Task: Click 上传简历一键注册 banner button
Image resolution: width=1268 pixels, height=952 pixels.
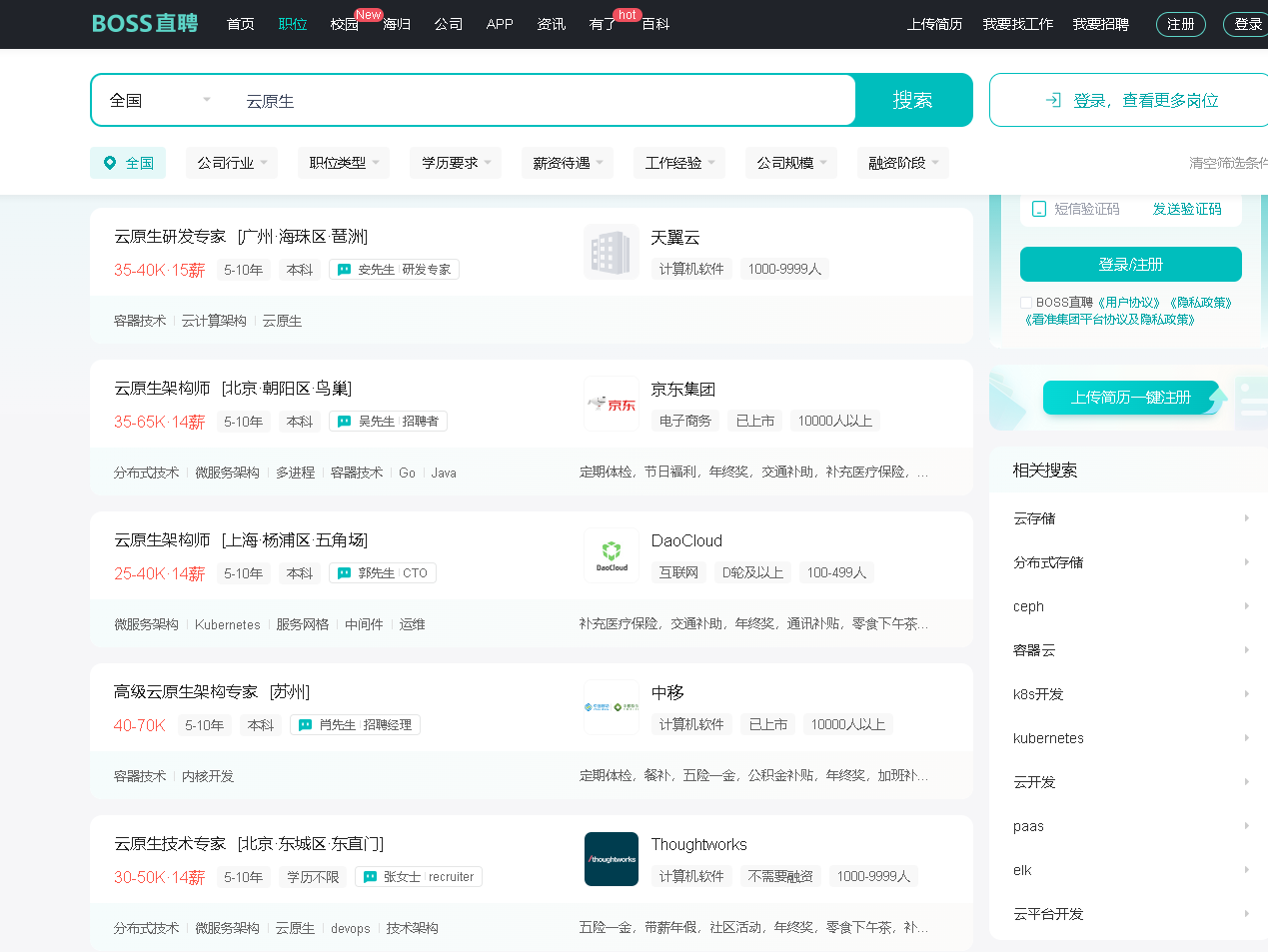Action: coord(1131,398)
